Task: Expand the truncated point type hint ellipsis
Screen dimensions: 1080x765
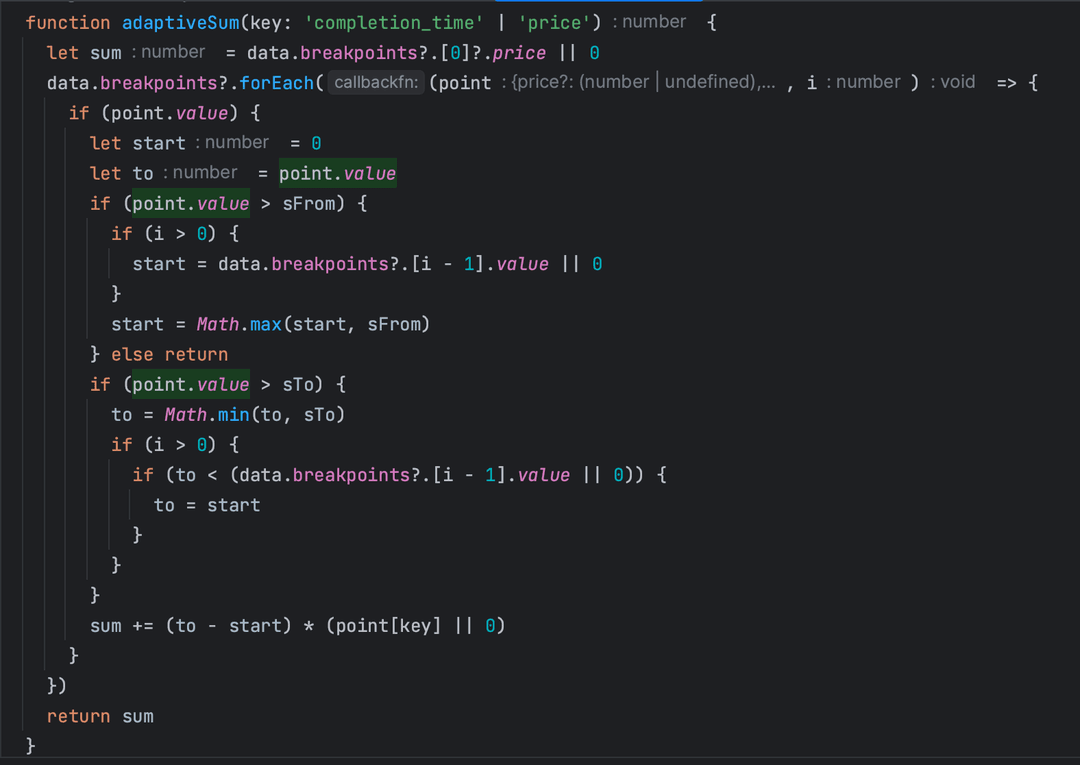Action: [768, 83]
